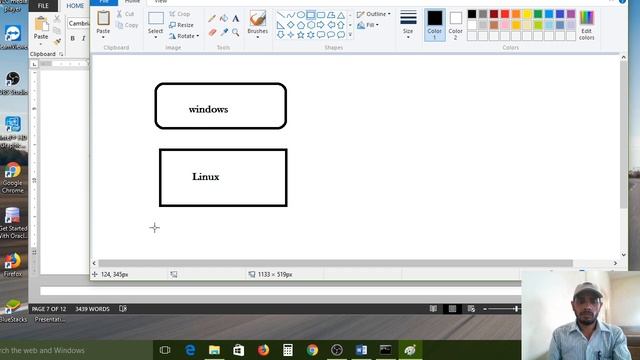Choose the Oval shape
Screen dimensions: 640x360
point(301,15)
